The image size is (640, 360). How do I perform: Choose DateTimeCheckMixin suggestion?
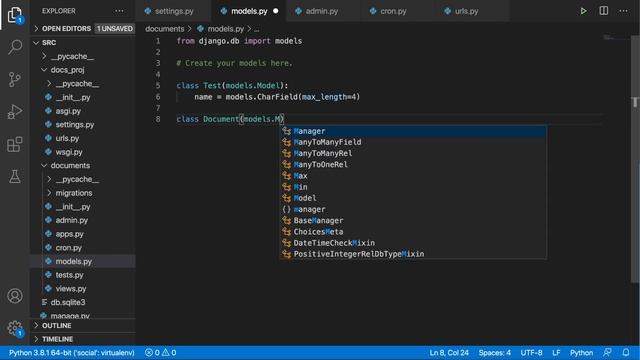tap(413, 242)
